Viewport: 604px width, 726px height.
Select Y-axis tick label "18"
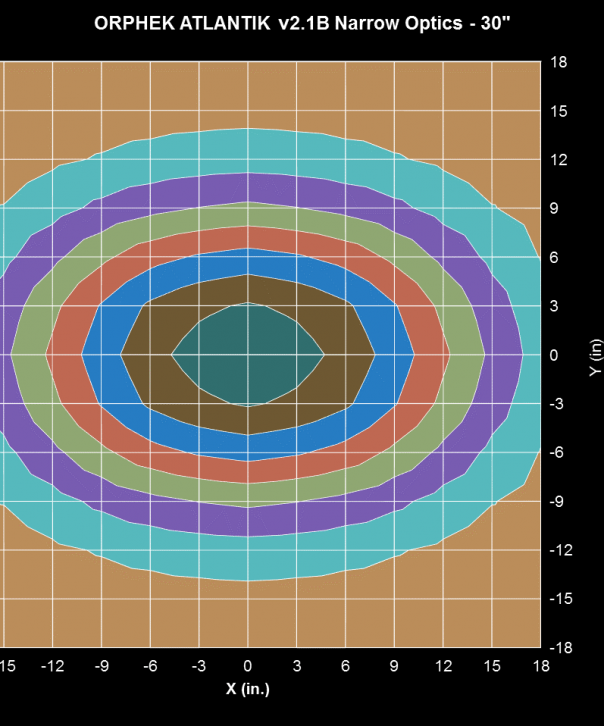coord(559,62)
